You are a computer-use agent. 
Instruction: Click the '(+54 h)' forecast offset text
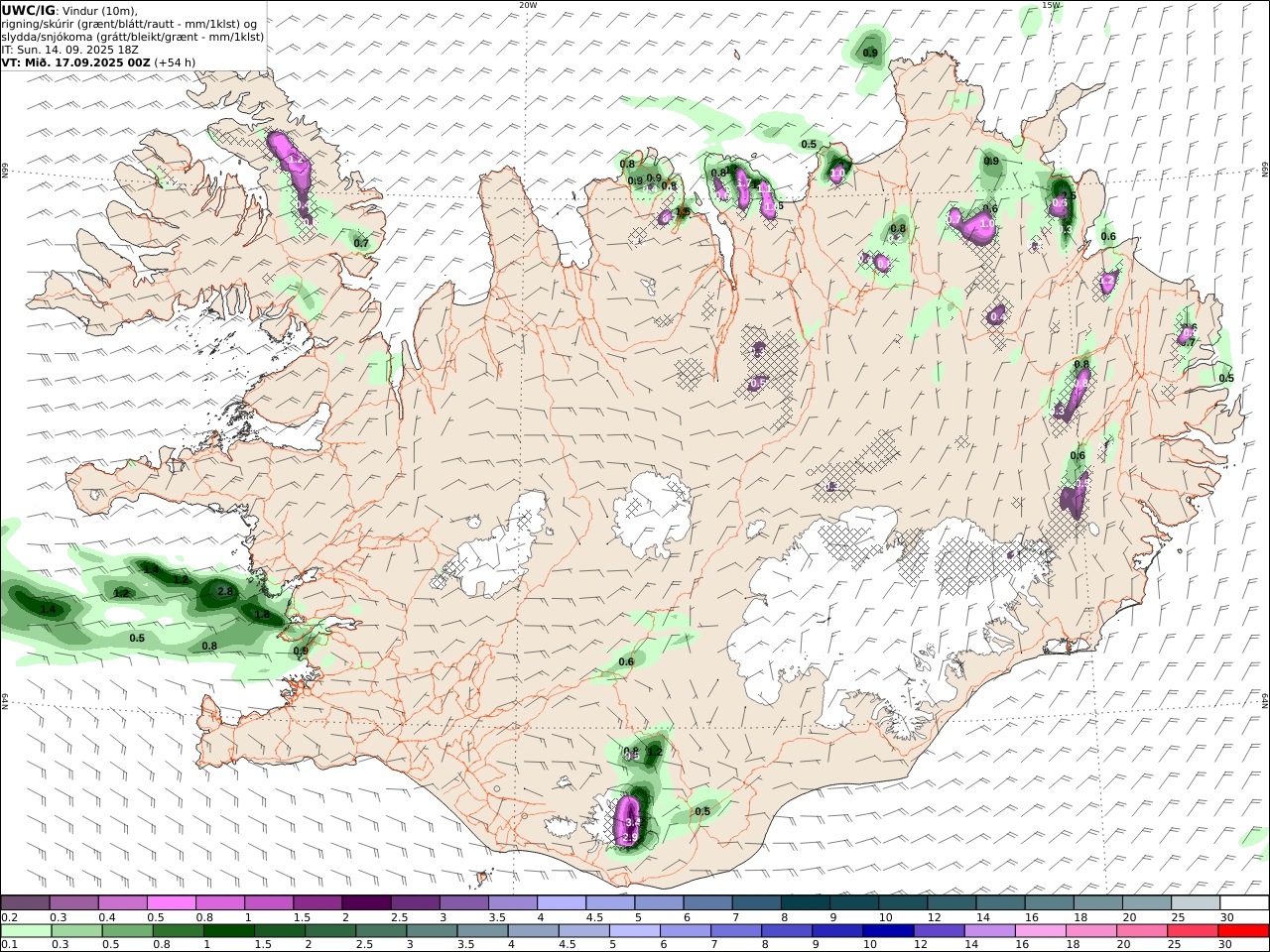[x=175, y=61]
